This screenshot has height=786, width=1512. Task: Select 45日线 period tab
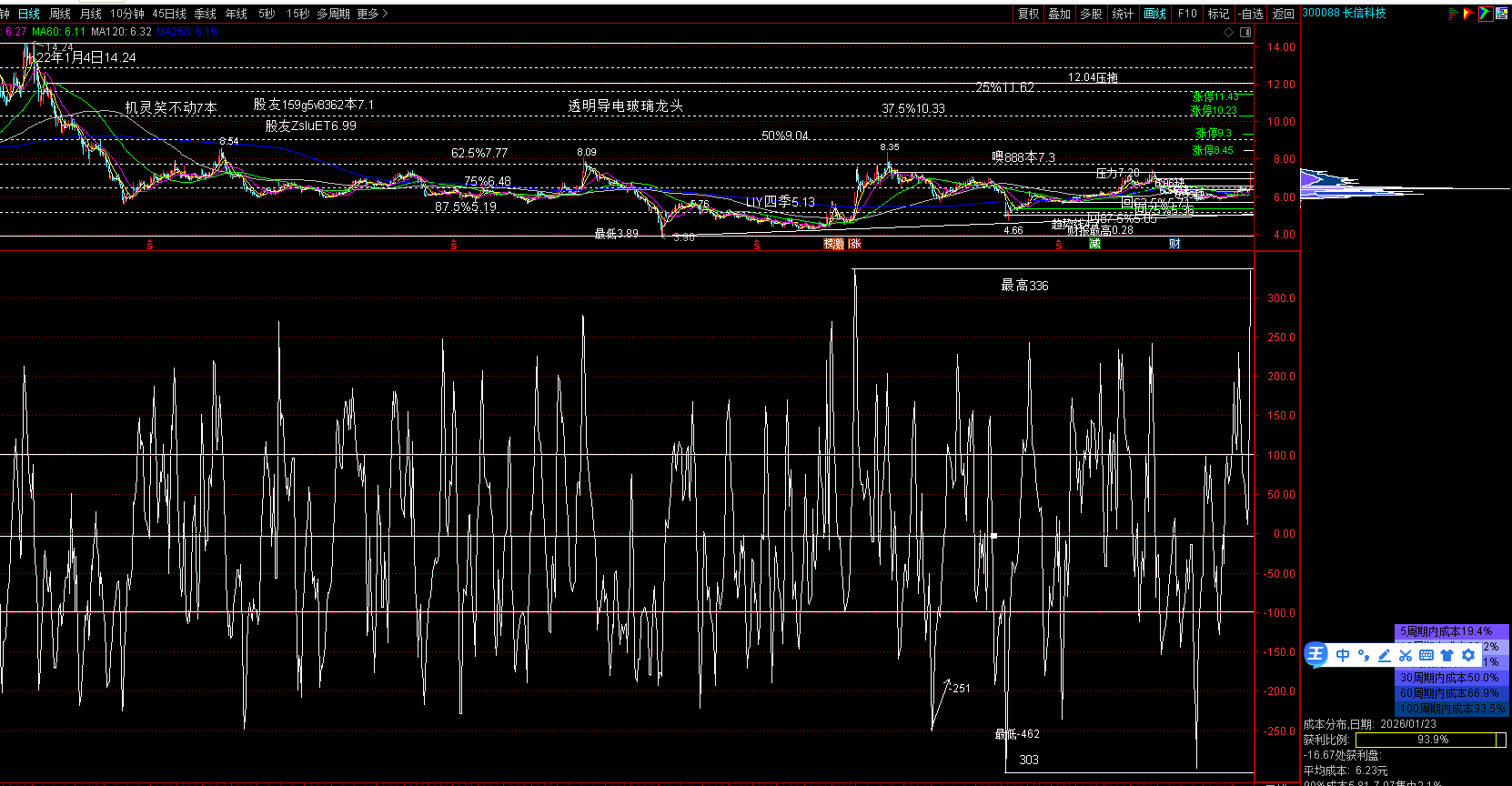(169, 14)
